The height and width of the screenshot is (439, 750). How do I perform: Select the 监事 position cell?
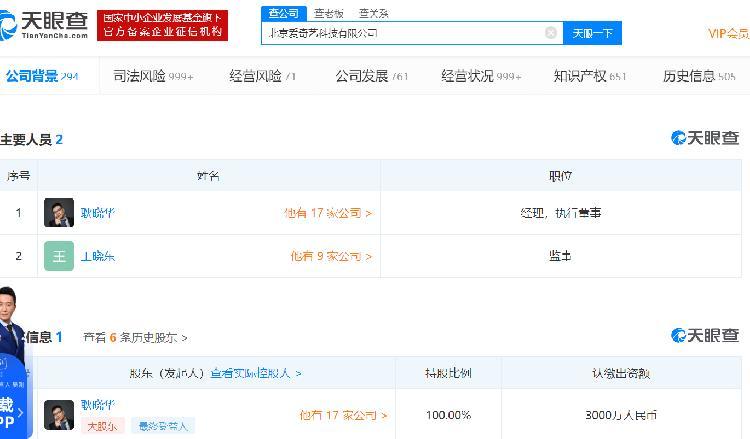tap(561, 256)
